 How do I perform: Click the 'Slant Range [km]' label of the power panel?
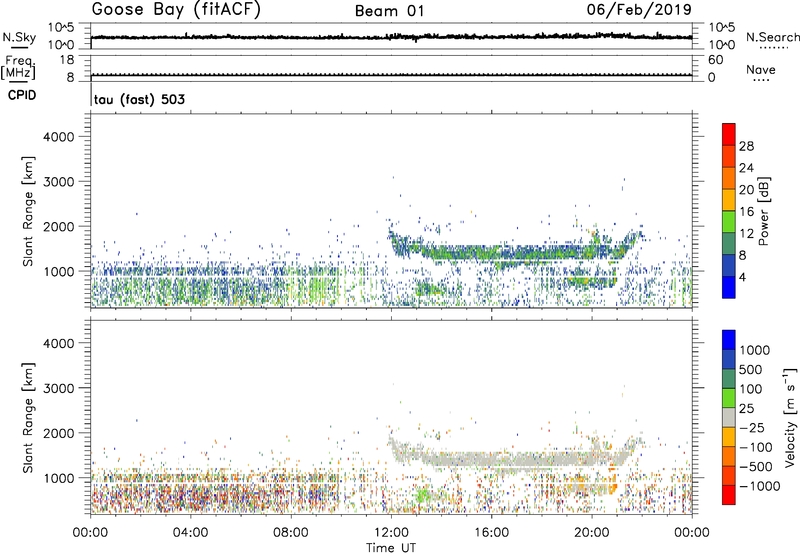28,211
